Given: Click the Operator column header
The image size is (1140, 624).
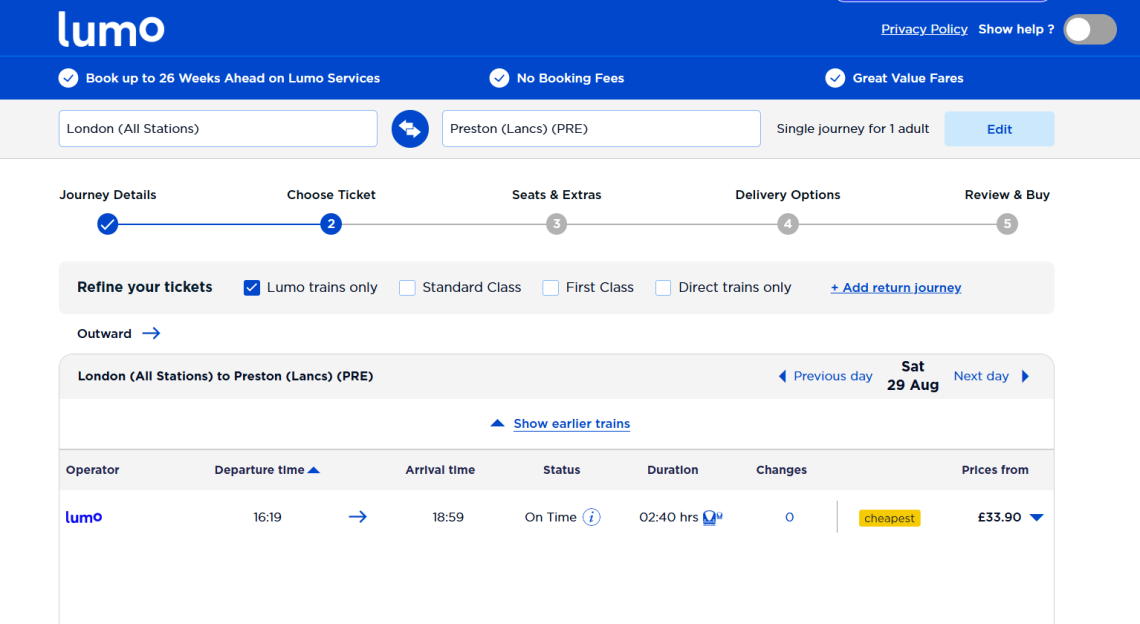Looking at the screenshot, I should [92, 470].
